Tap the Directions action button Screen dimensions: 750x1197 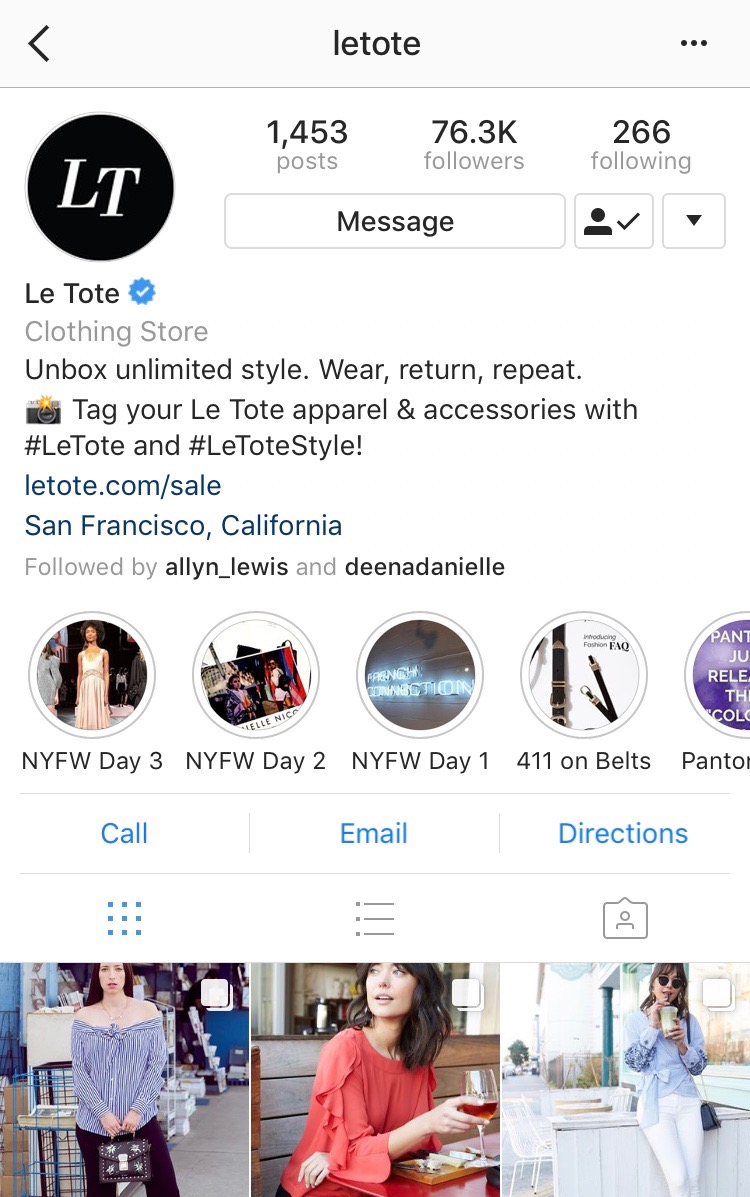point(623,833)
